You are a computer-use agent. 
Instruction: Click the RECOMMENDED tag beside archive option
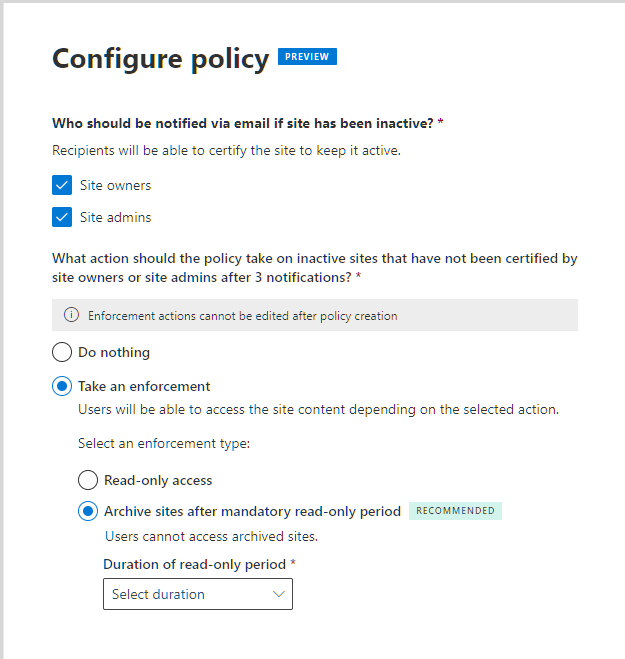[x=455, y=511]
